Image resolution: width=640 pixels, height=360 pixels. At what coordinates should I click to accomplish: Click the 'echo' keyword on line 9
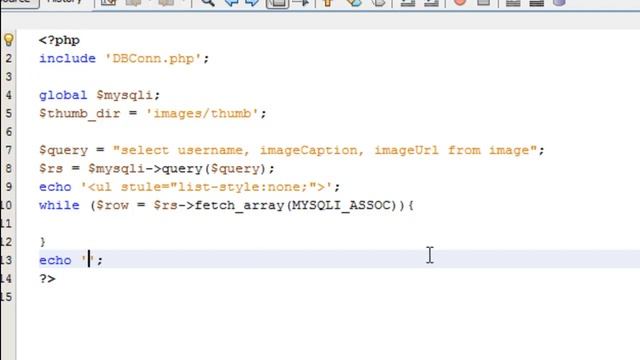pos(55,187)
